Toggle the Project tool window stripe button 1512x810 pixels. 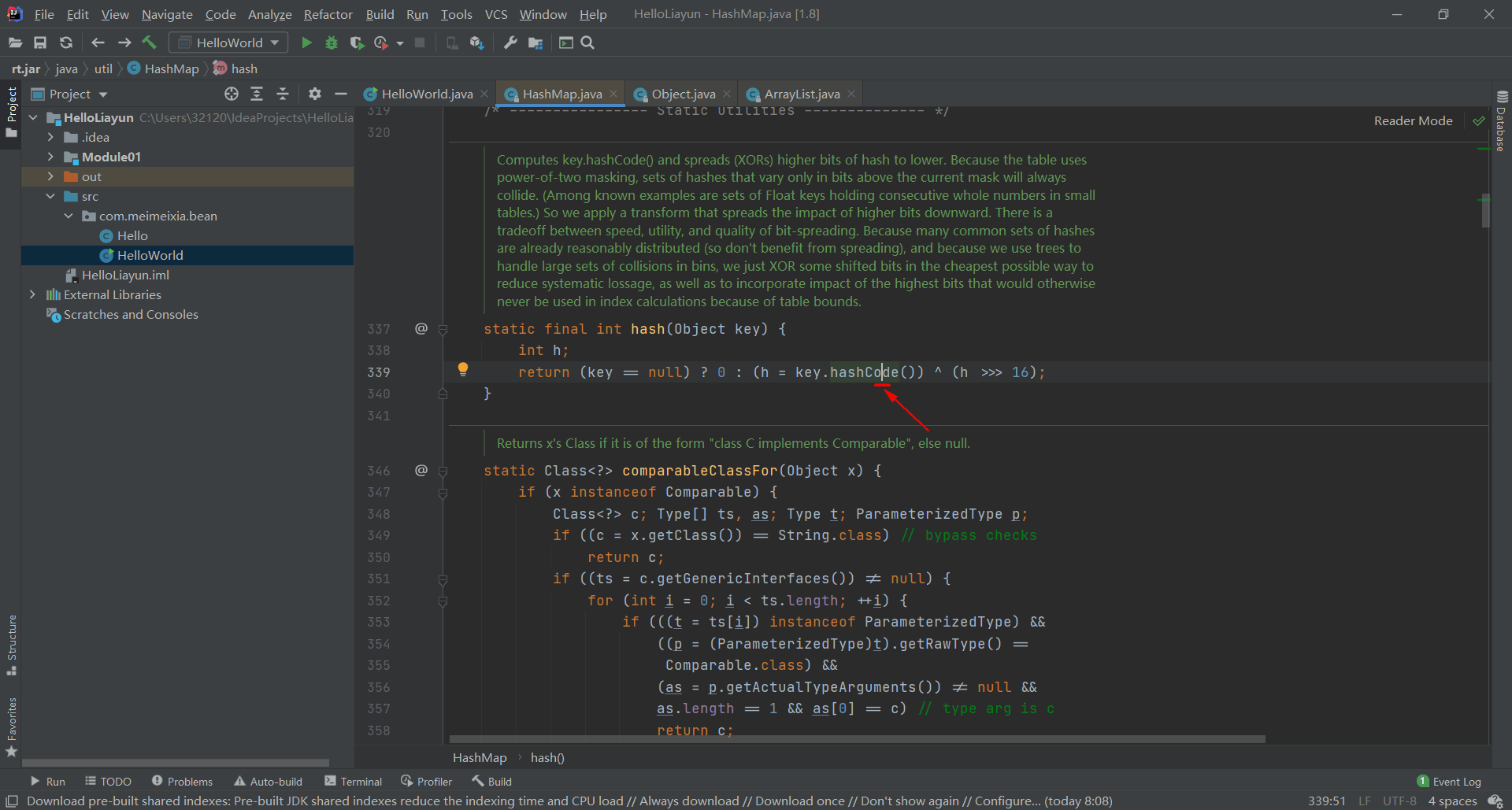(x=11, y=112)
